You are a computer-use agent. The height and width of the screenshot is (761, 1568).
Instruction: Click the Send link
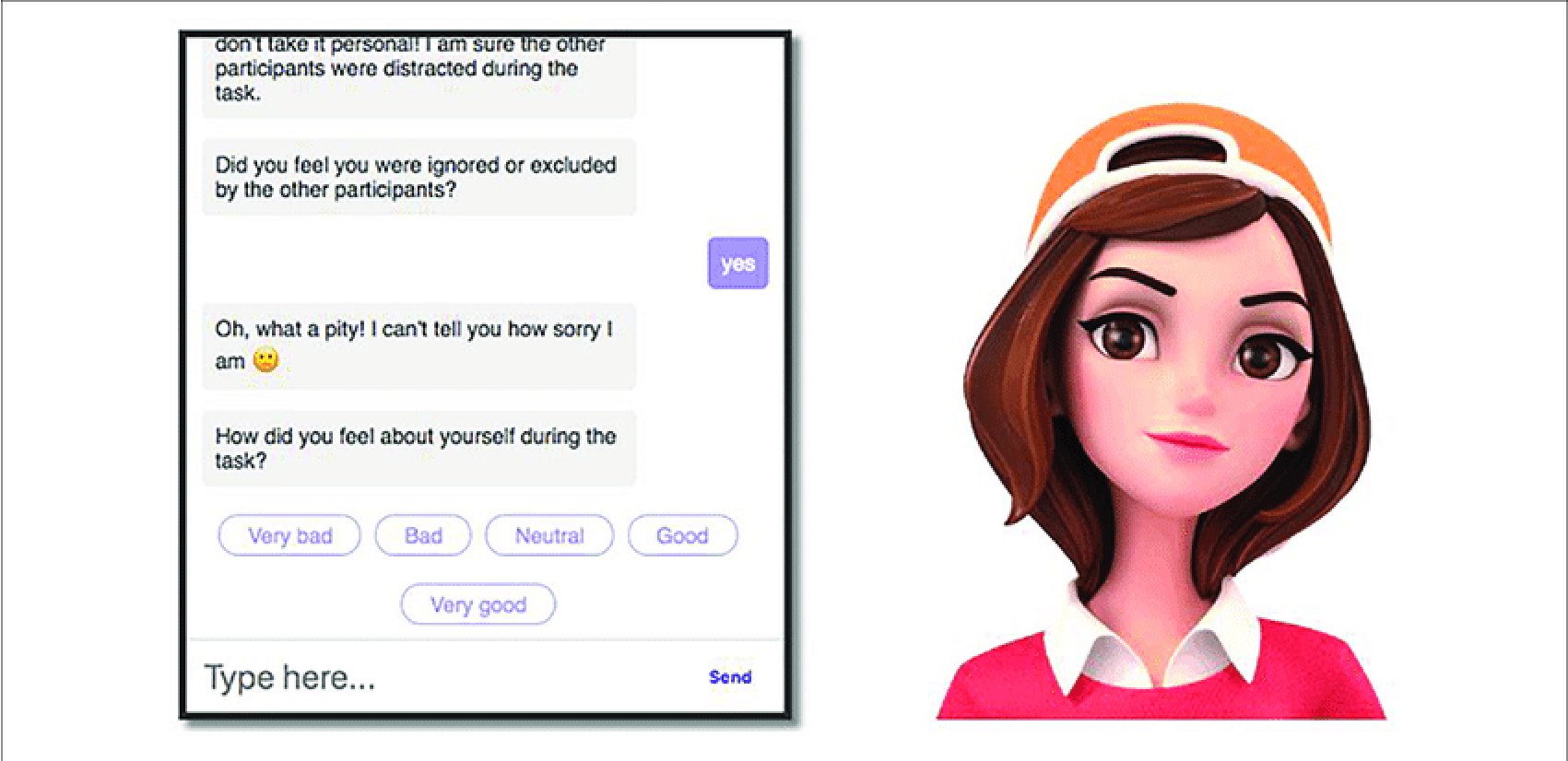[730, 677]
